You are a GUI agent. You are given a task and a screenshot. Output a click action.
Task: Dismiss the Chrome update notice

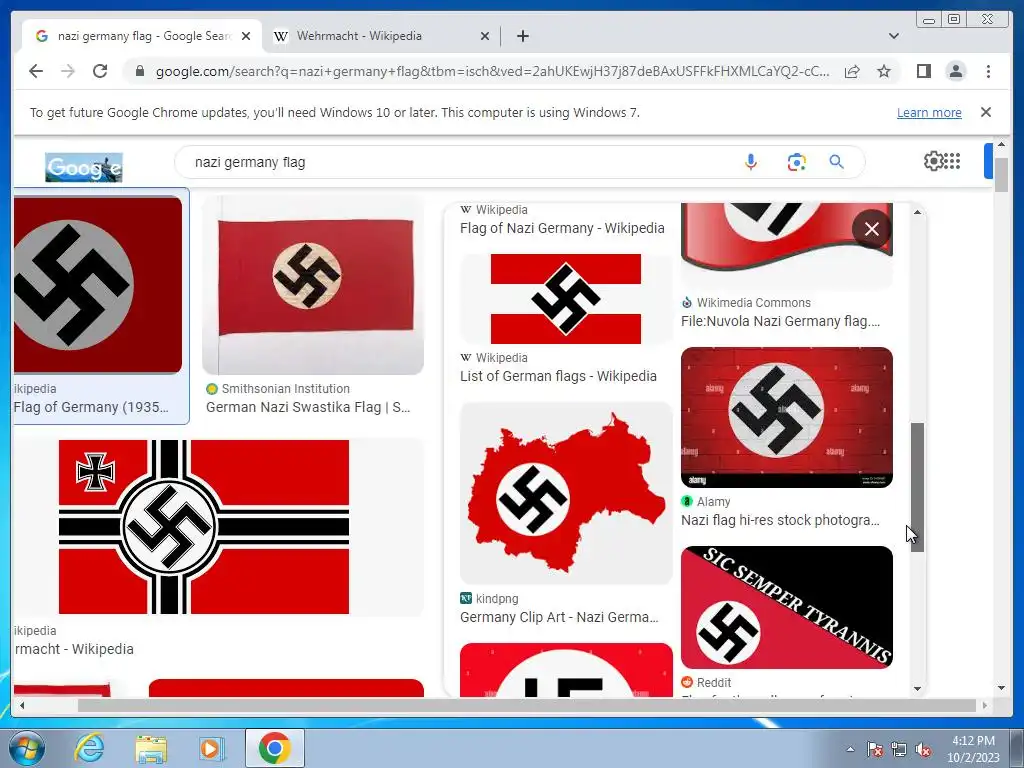pyautogui.click(x=986, y=112)
